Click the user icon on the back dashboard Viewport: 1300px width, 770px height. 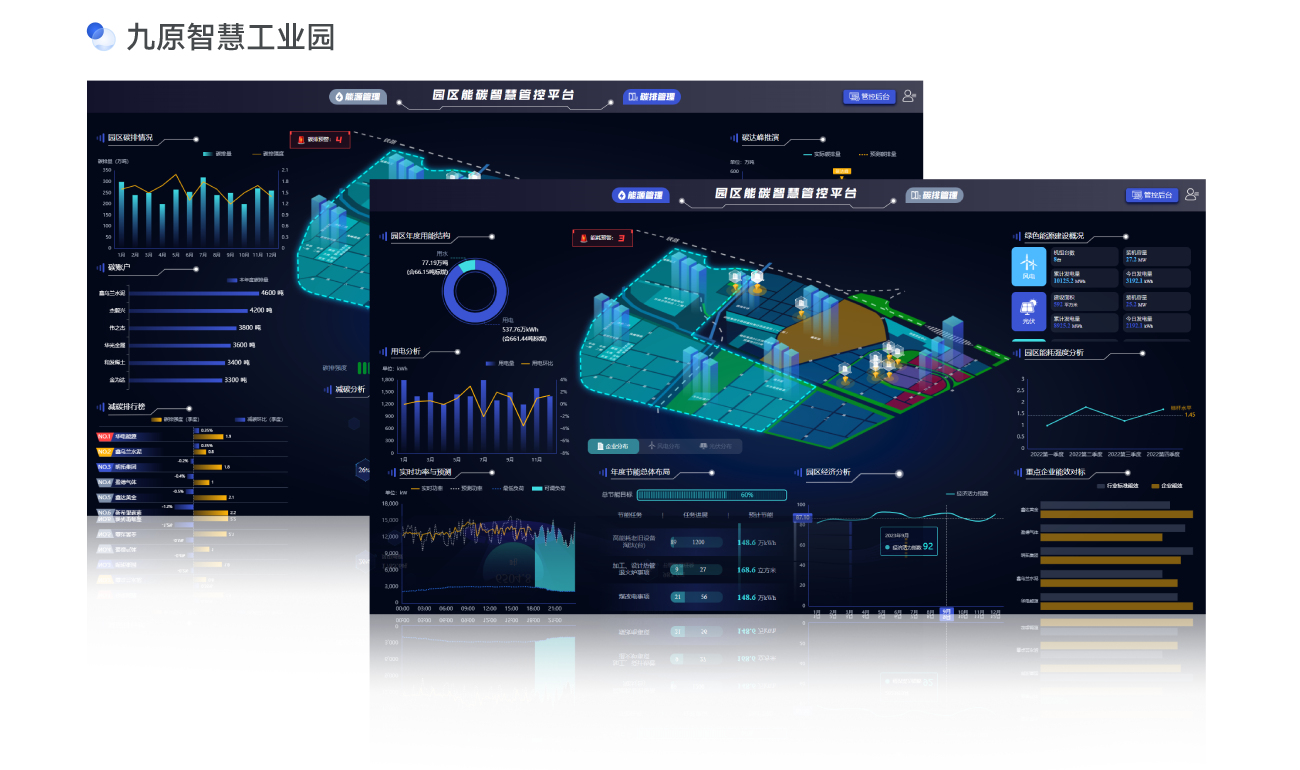click(x=908, y=96)
